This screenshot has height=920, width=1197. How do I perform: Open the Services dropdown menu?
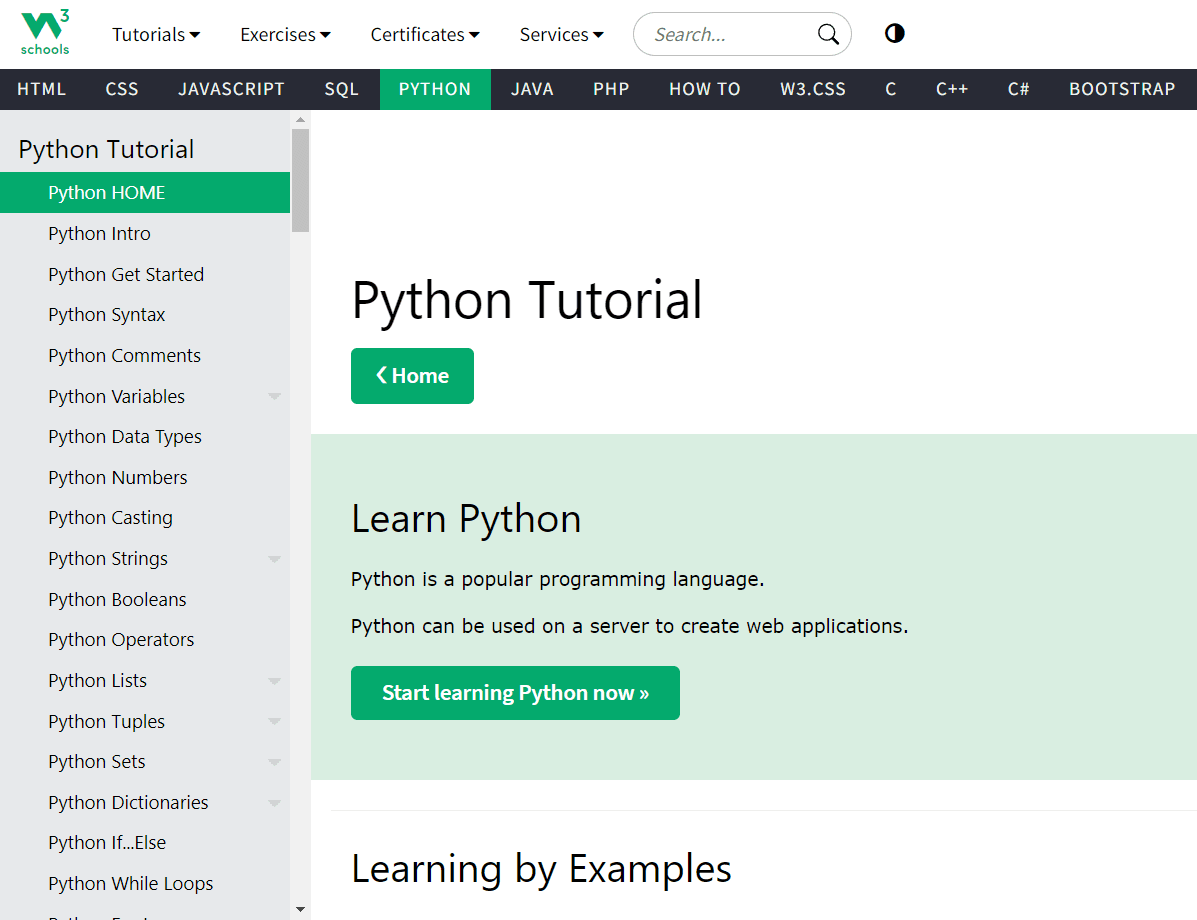point(561,35)
